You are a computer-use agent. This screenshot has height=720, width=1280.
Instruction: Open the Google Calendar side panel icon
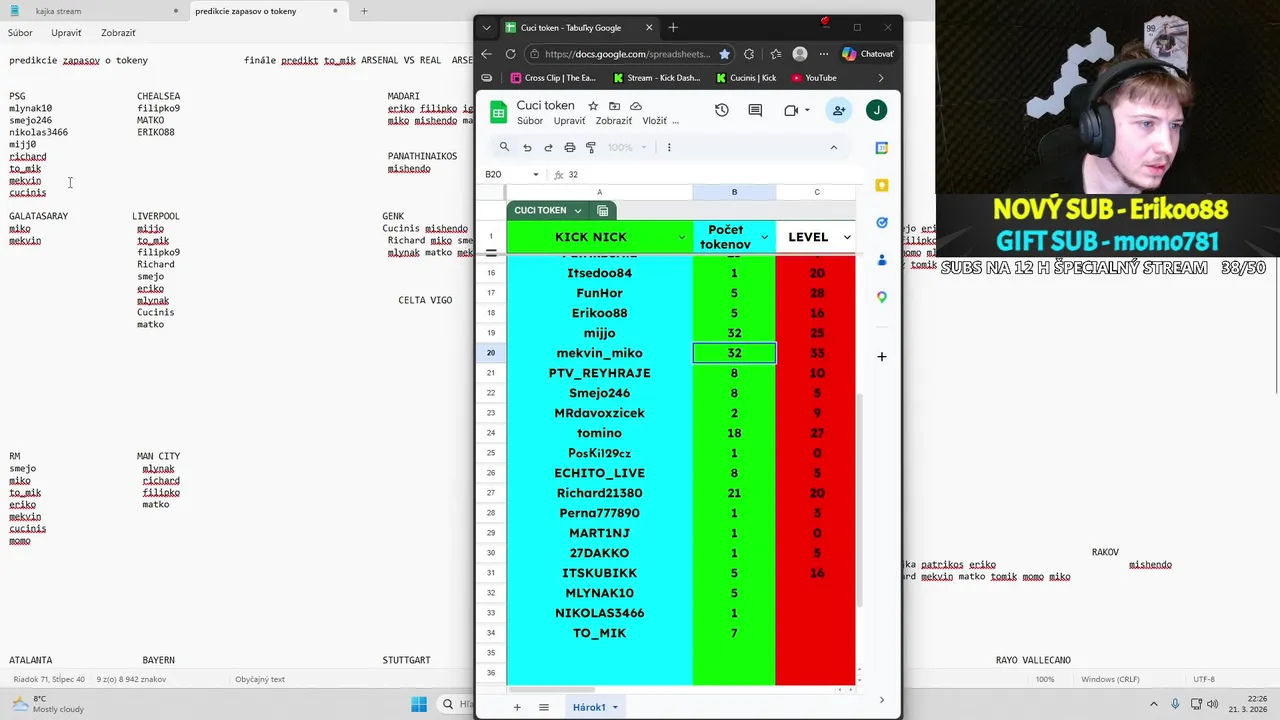(881, 148)
